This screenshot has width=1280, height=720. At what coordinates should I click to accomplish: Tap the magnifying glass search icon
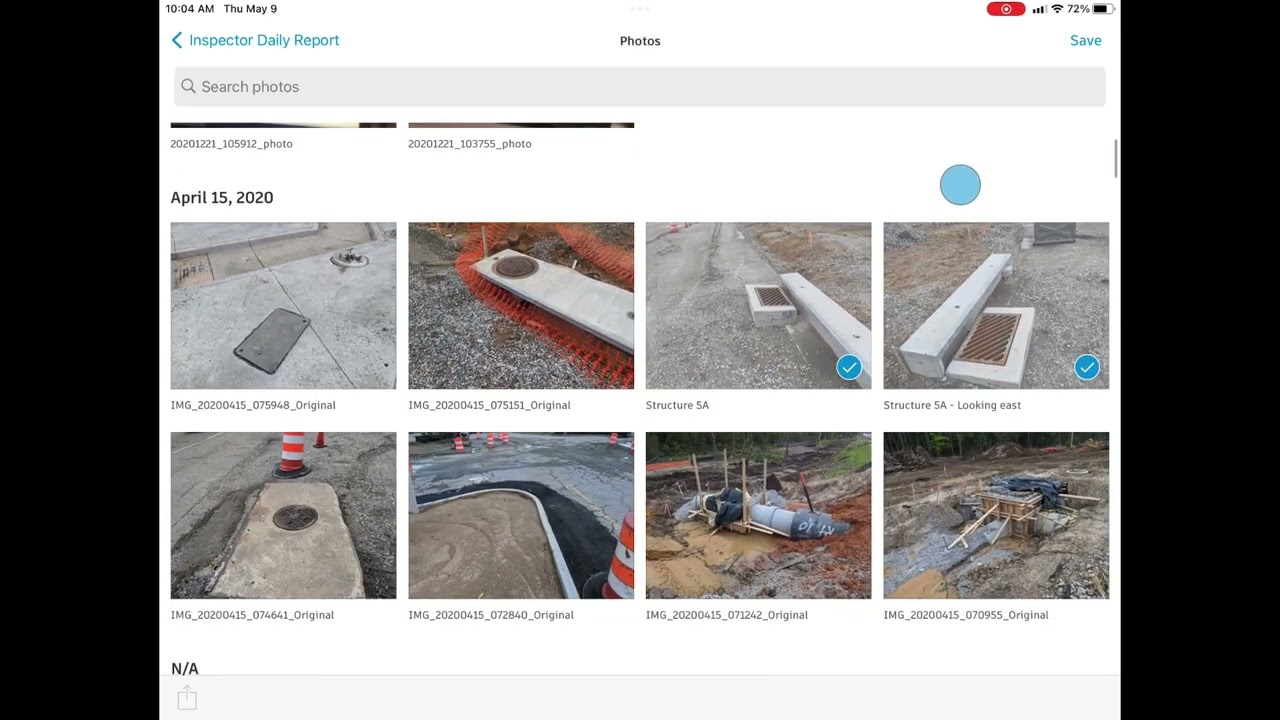click(x=188, y=87)
